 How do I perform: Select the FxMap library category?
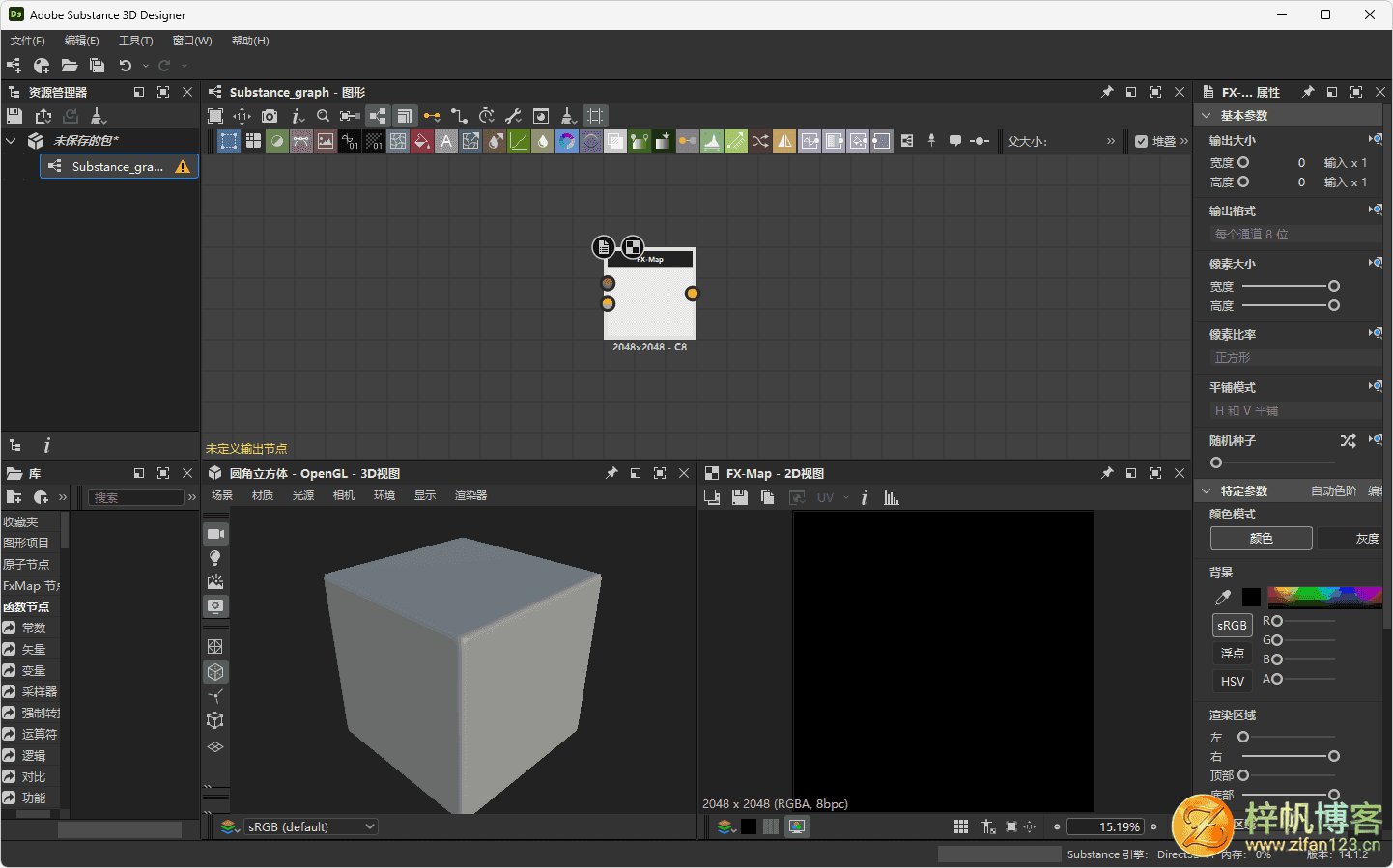coord(30,586)
